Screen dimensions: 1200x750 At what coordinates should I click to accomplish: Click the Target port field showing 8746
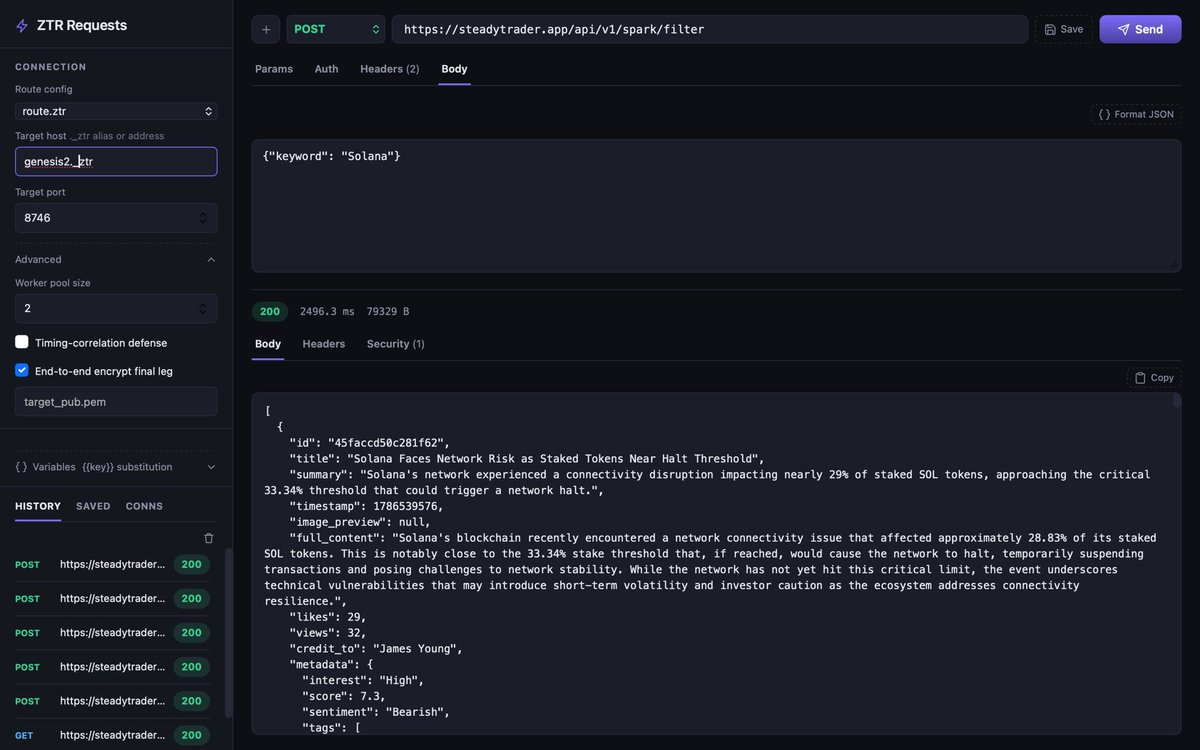(116, 218)
